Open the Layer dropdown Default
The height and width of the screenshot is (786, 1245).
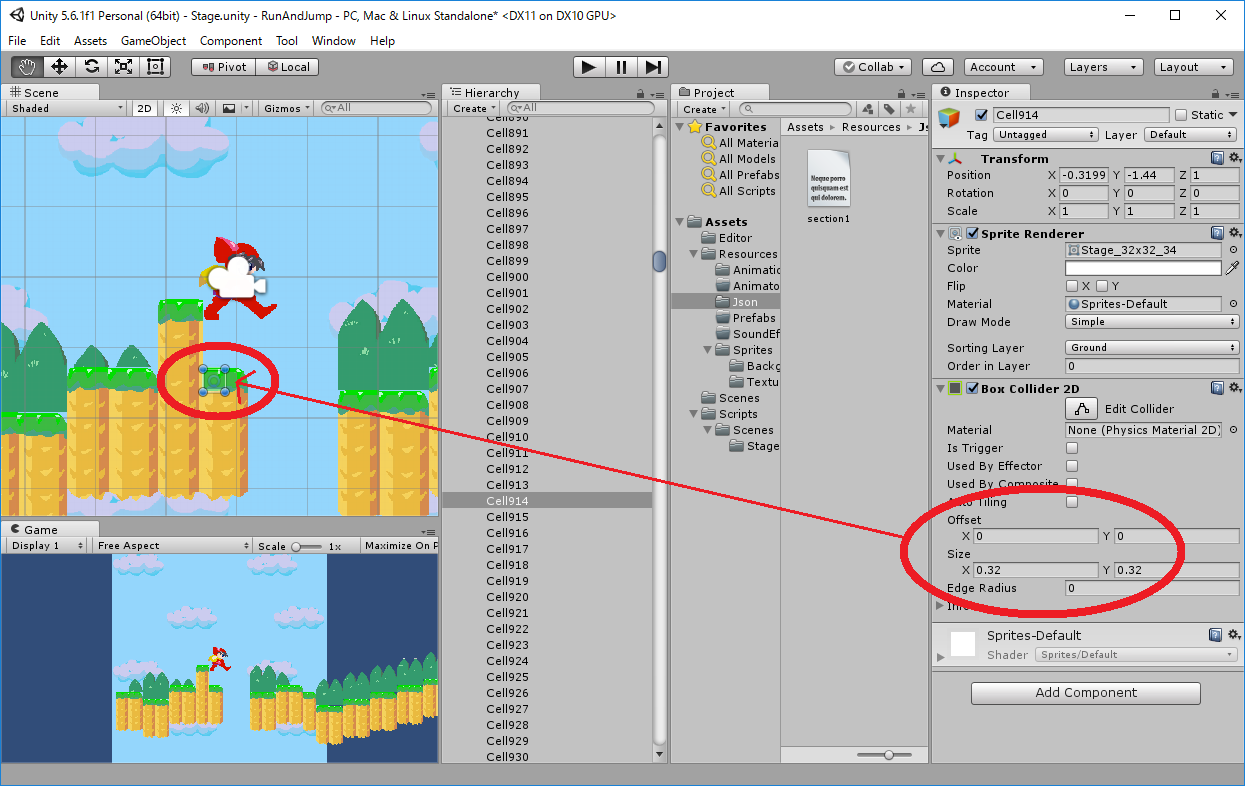coord(1192,134)
